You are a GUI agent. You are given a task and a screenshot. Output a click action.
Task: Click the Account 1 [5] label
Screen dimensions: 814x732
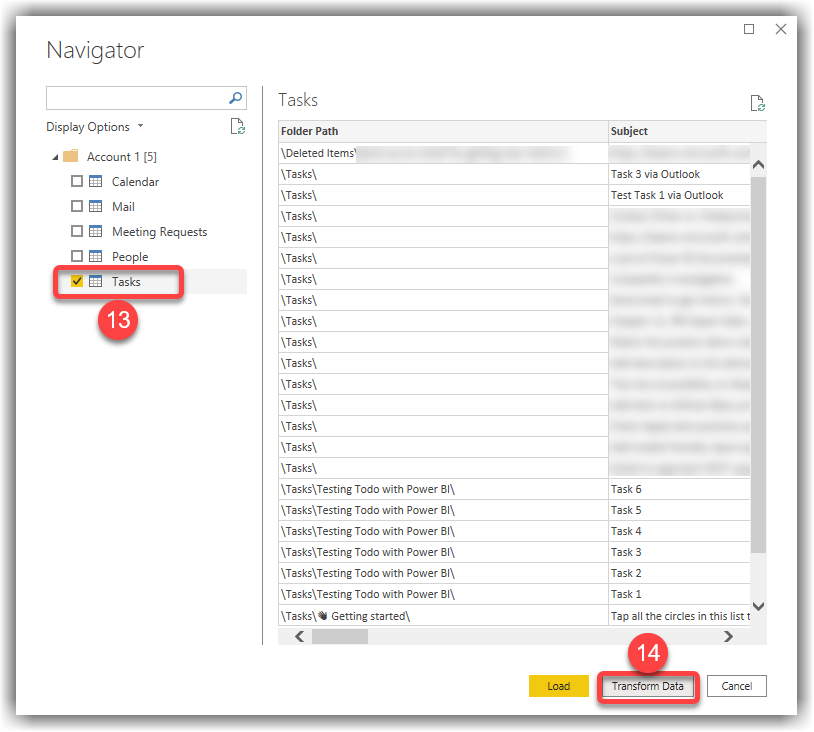(122, 157)
